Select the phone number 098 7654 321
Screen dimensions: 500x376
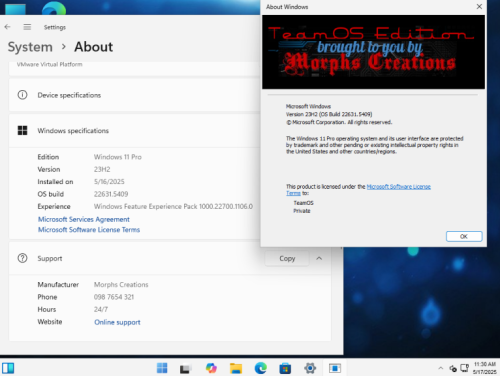pyautogui.click(x=114, y=297)
